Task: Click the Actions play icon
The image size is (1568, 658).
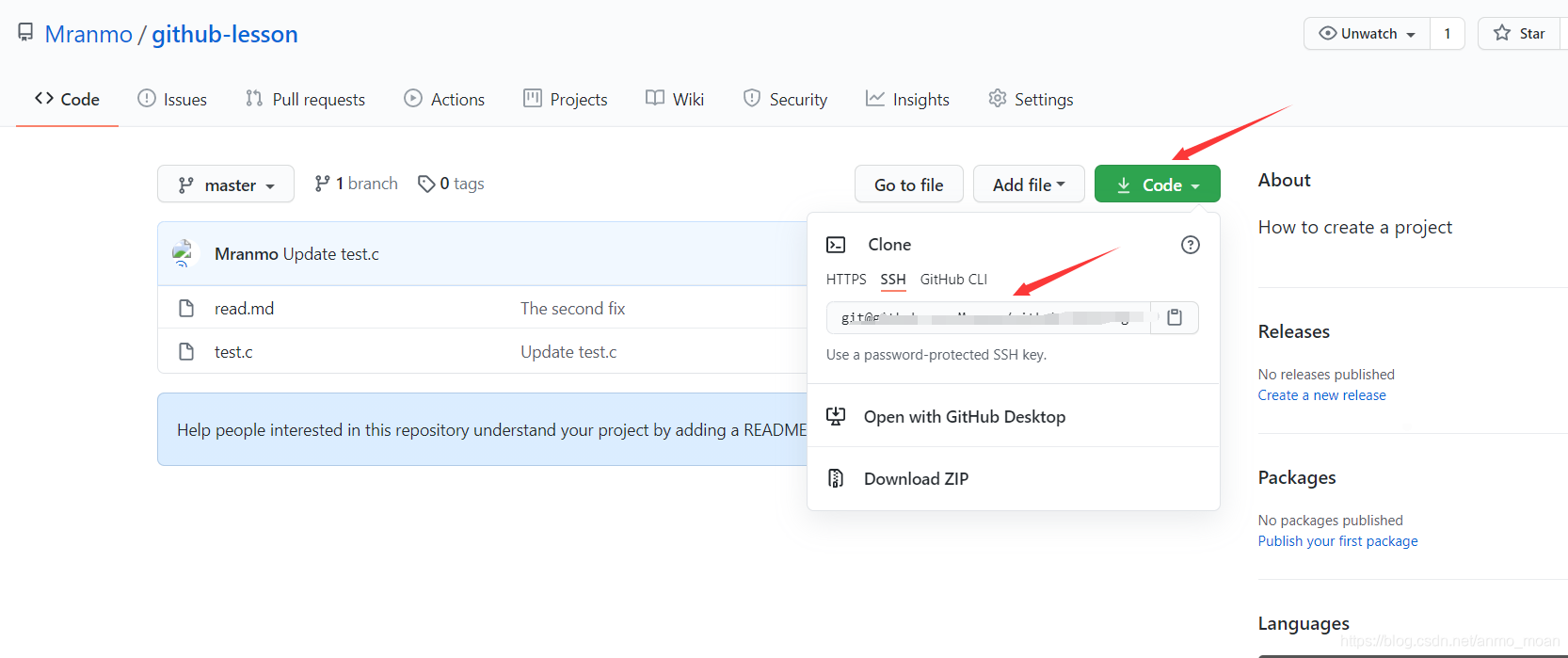Action: point(413,98)
